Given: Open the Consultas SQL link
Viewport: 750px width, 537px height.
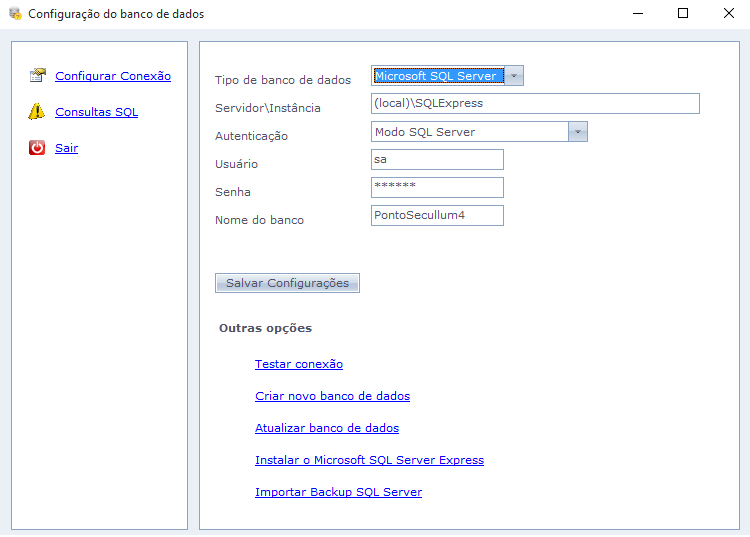Looking at the screenshot, I should [x=96, y=112].
